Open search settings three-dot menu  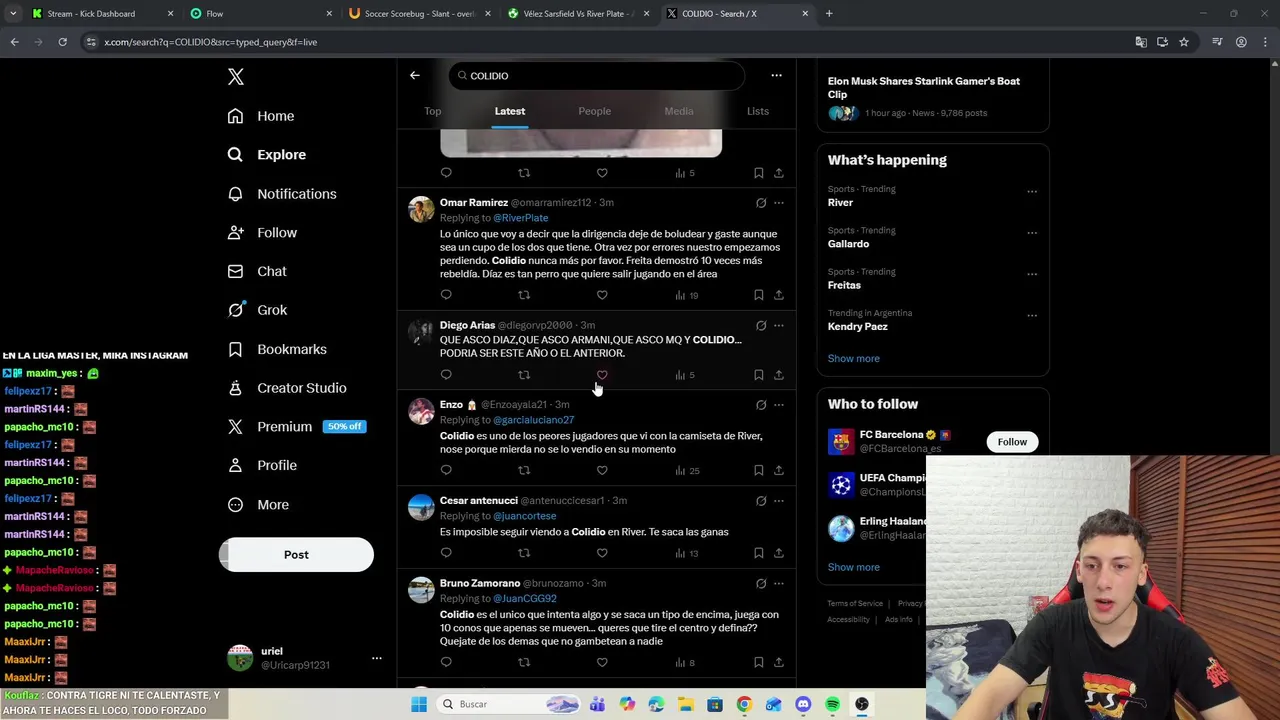coord(776,75)
